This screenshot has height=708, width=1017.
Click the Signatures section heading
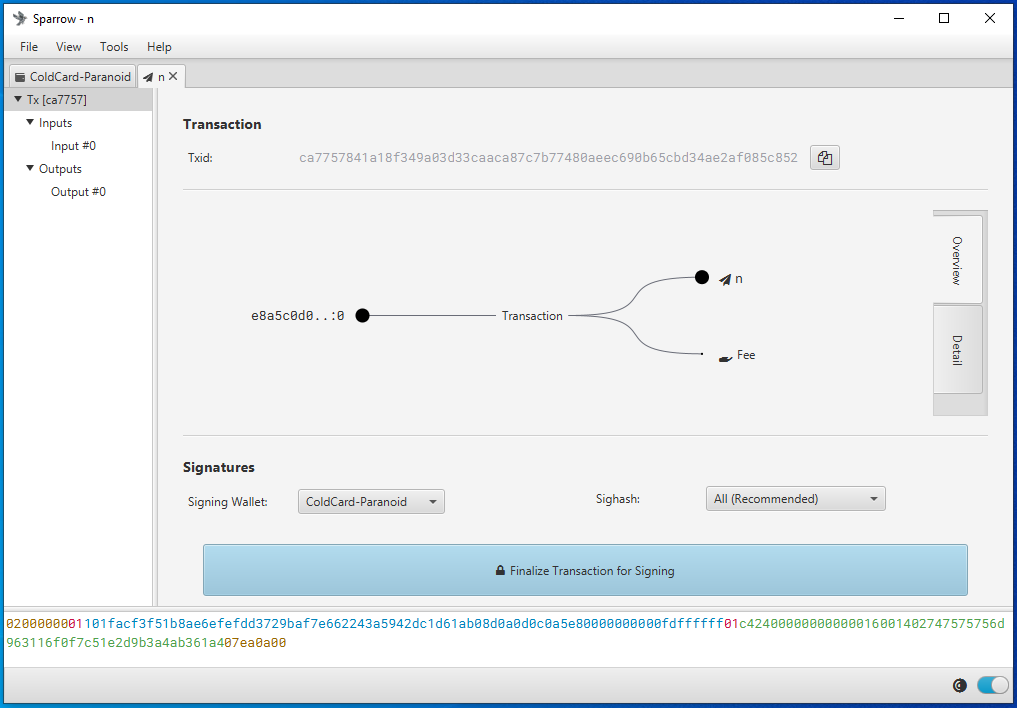click(x=219, y=467)
